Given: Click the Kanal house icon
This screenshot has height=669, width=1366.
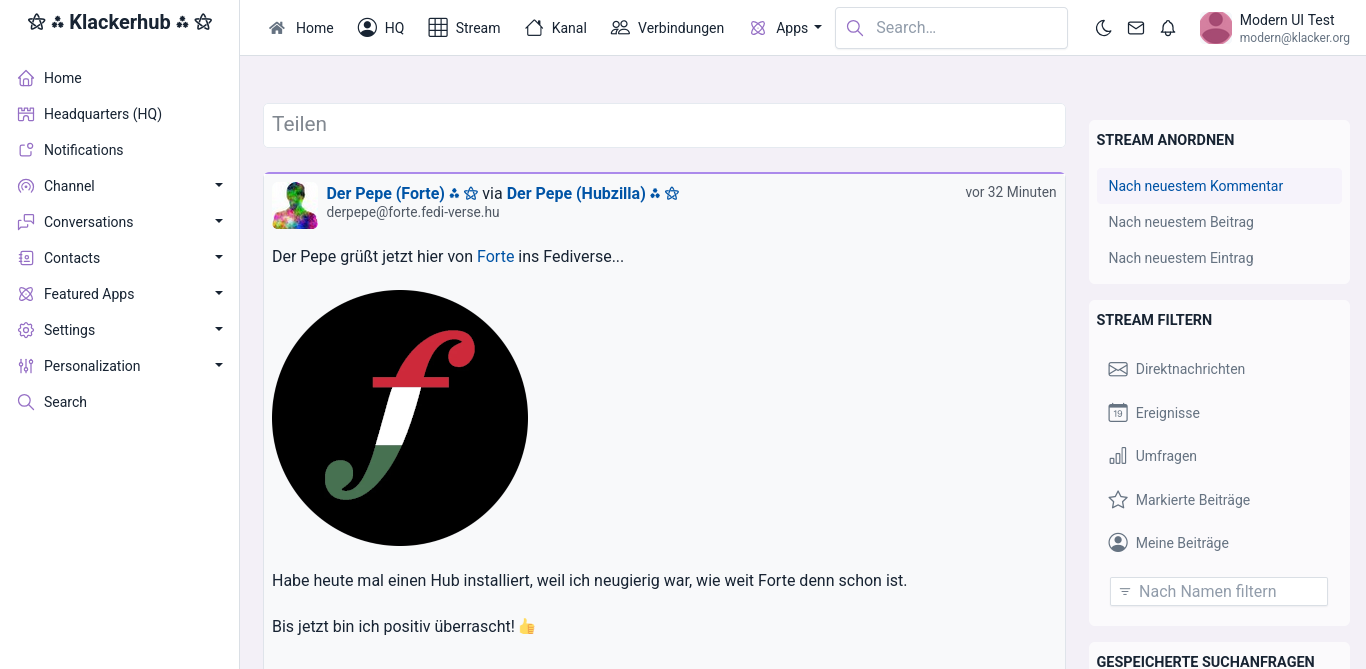Looking at the screenshot, I should [534, 28].
